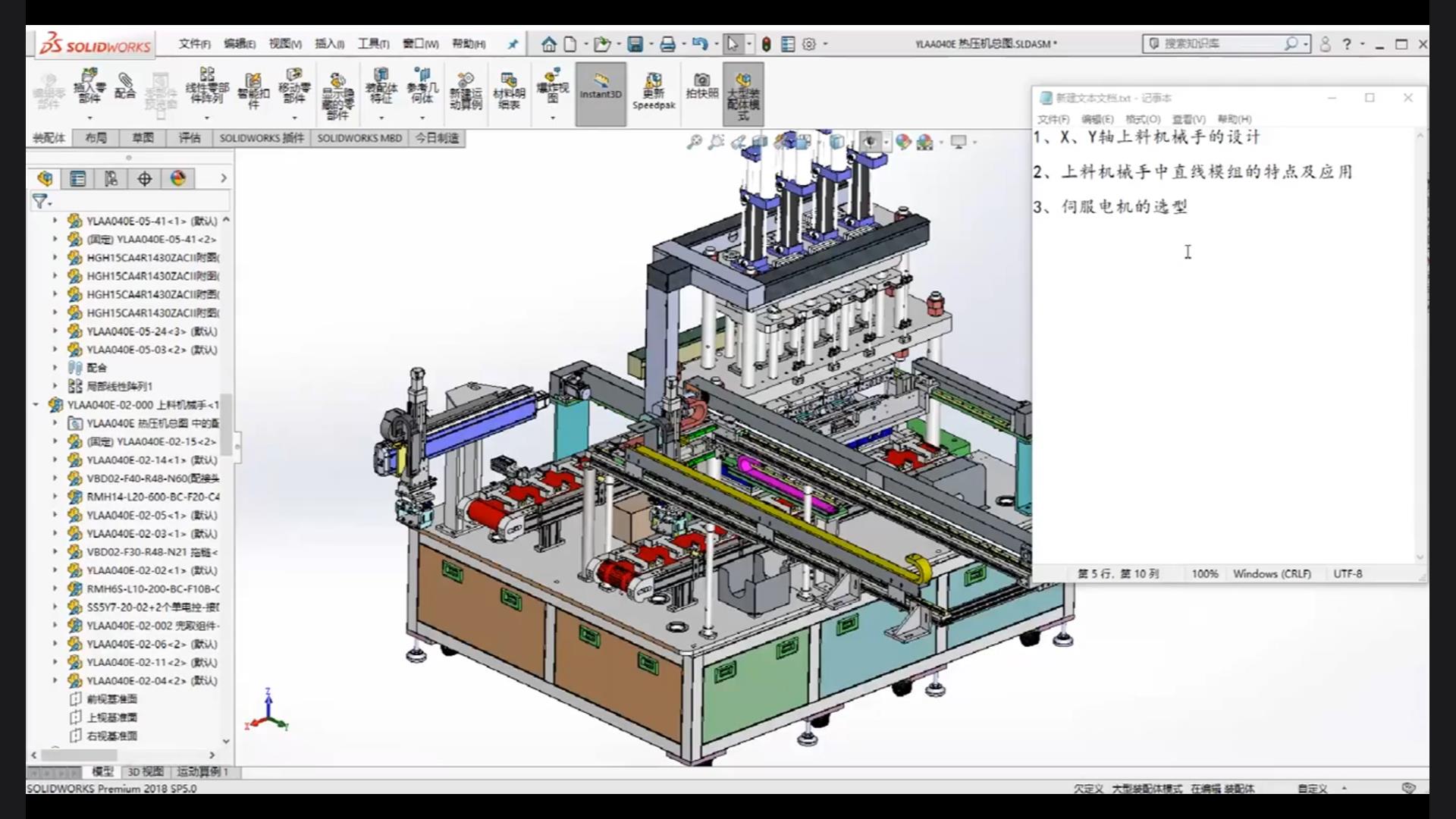Expand the 配合 mates folder arrow
The height and width of the screenshot is (819, 1456).
[x=55, y=368]
